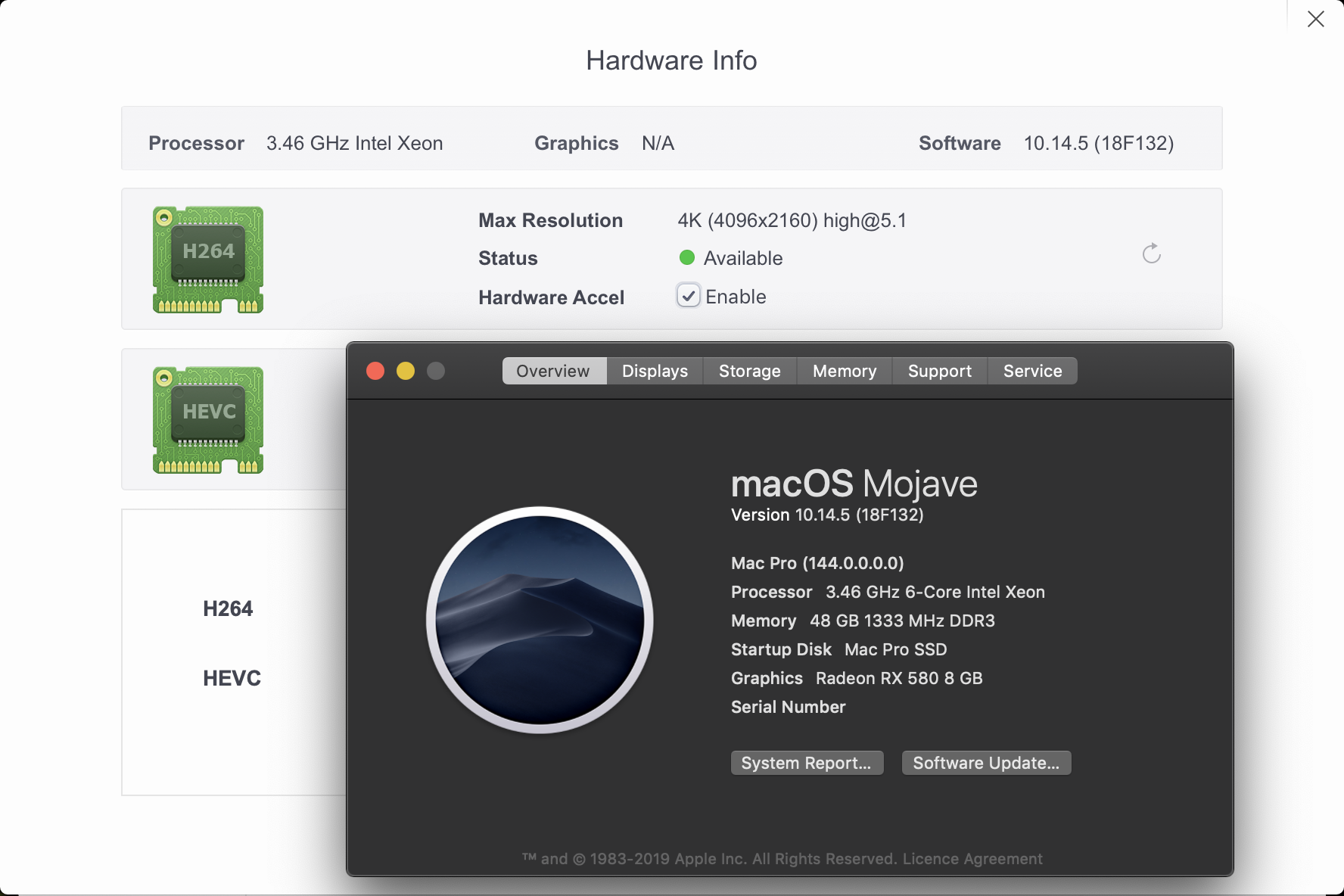The height and width of the screenshot is (896, 1344).
Task: Click the red close button on About window
Action: point(375,371)
